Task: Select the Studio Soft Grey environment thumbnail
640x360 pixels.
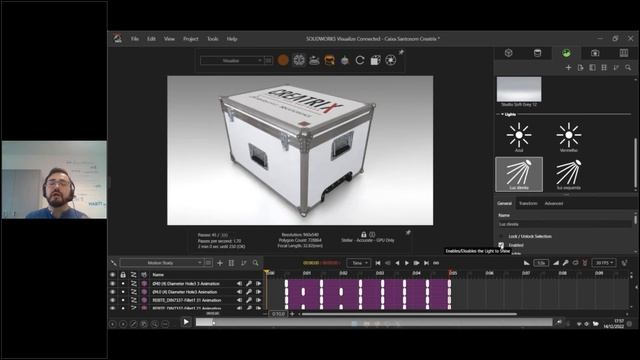Action: tap(519, 89)
